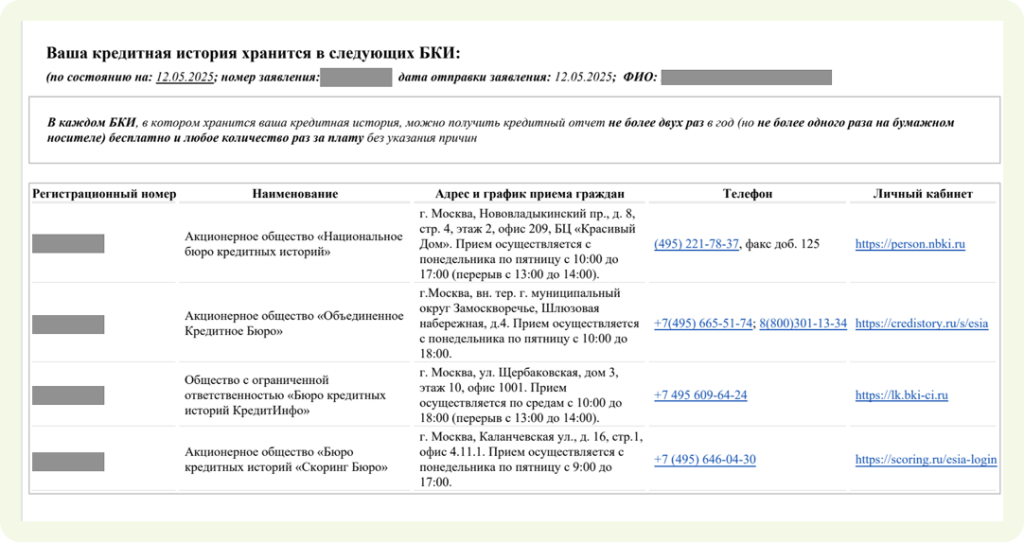Click the 'дата отправки заявления: 12.05.2025' text
The width and height of the screenshot is (1024, 543).
pos(507,77)
